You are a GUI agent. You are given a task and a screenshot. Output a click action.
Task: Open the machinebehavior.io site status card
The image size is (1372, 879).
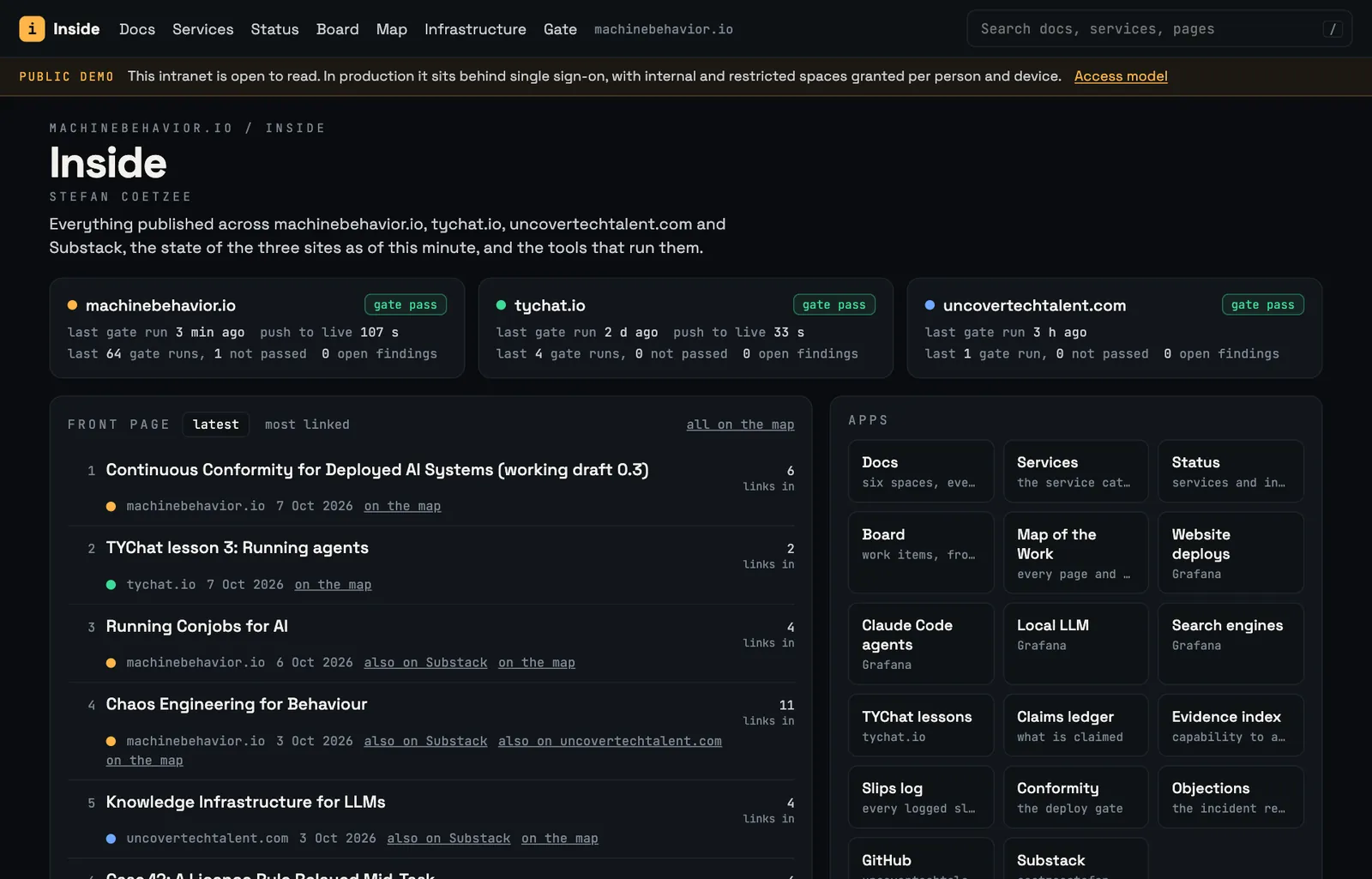click(x=257, y=328)
